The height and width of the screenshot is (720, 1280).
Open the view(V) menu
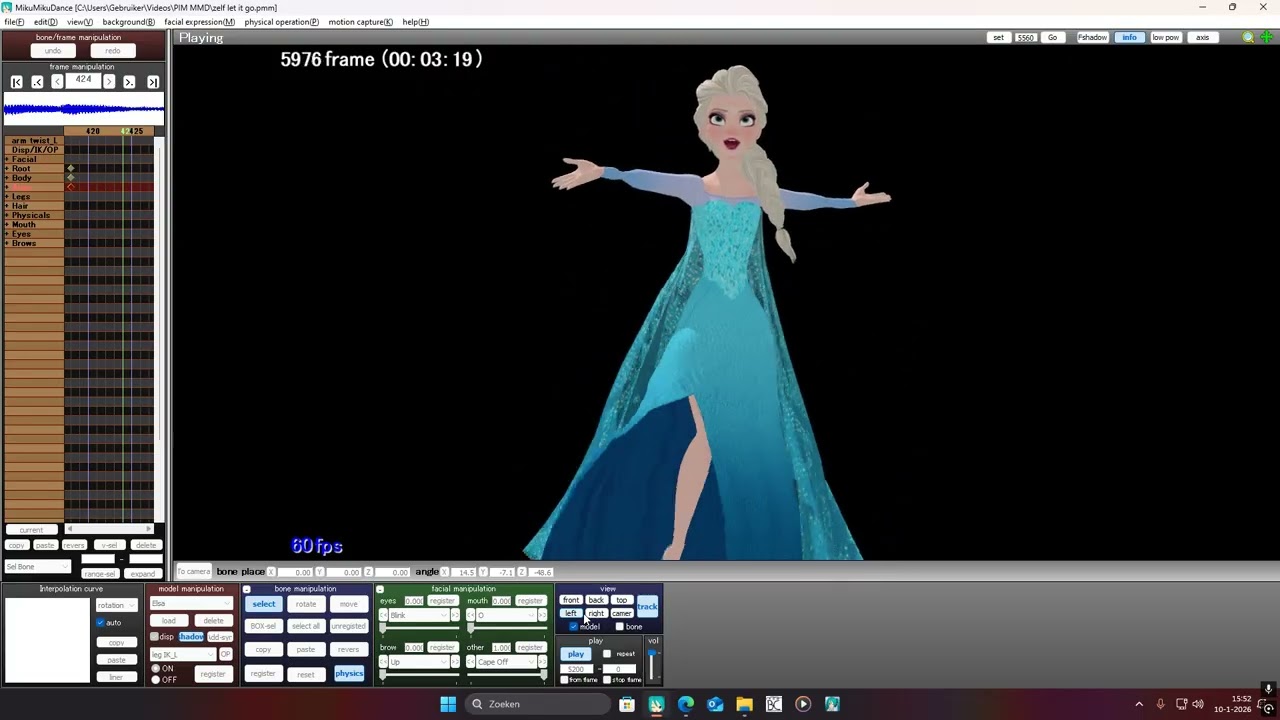80,22
